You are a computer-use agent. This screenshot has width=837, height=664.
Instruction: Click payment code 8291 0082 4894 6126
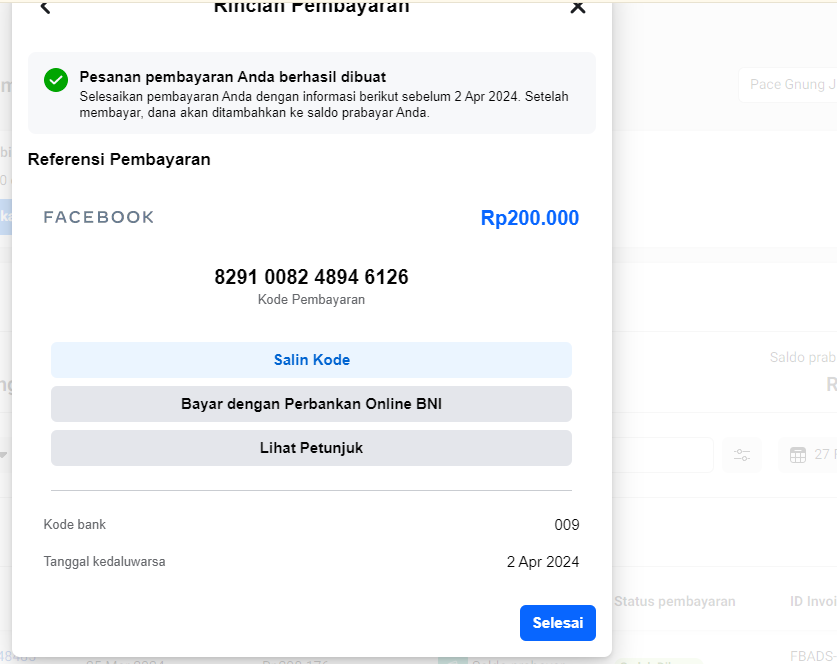pos(311,277)
